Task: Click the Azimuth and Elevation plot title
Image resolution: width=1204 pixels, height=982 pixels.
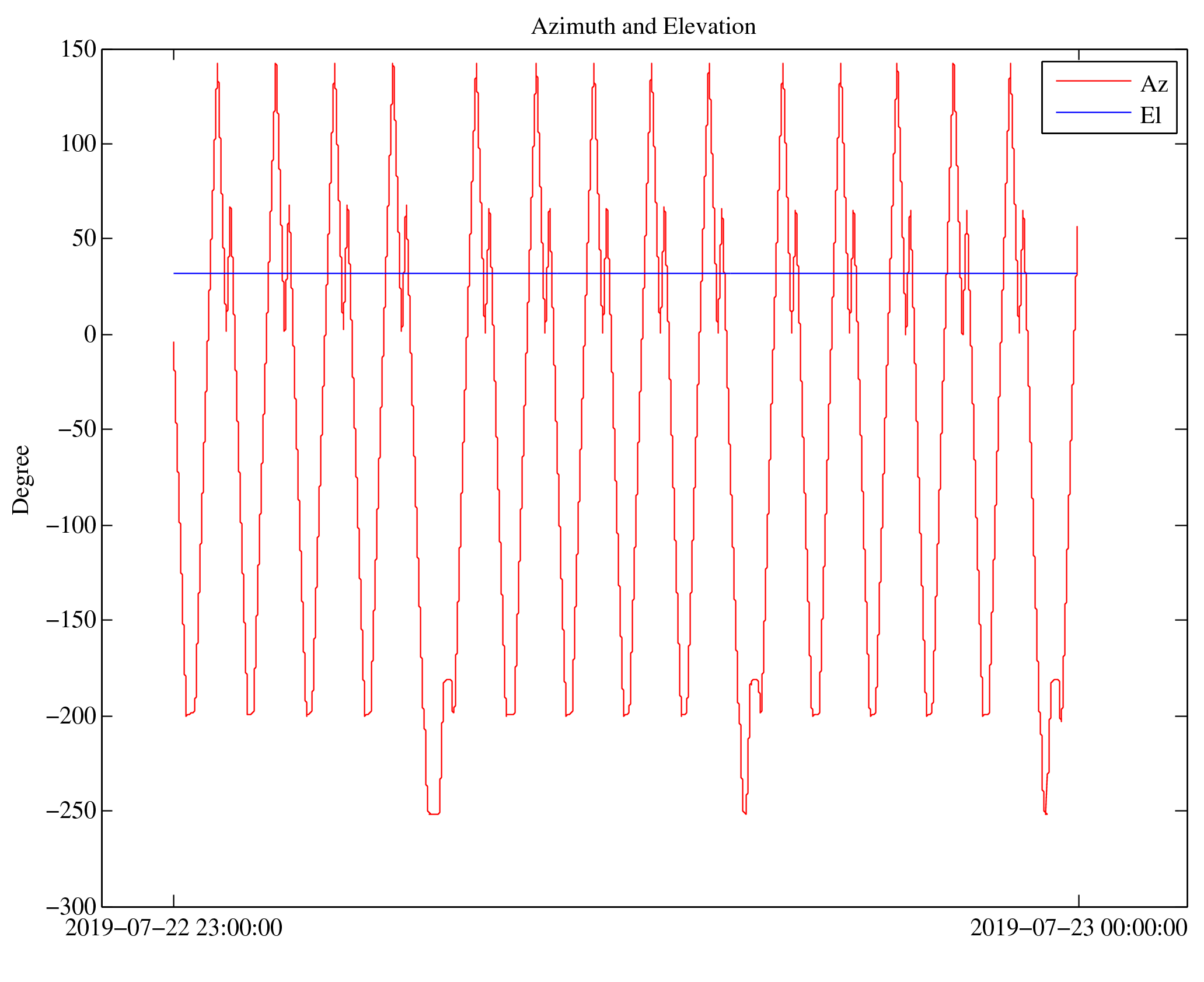Action: click(643, 27)
